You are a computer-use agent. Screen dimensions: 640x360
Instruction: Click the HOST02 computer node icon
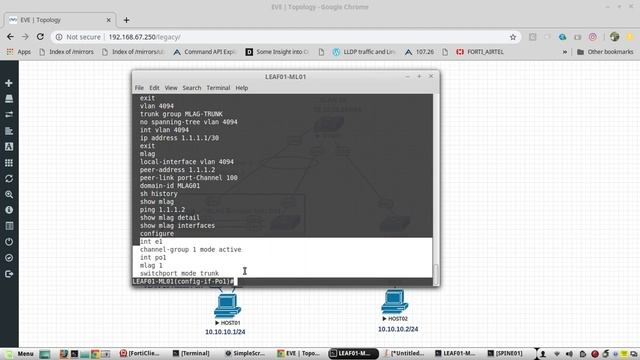point(394,302)
